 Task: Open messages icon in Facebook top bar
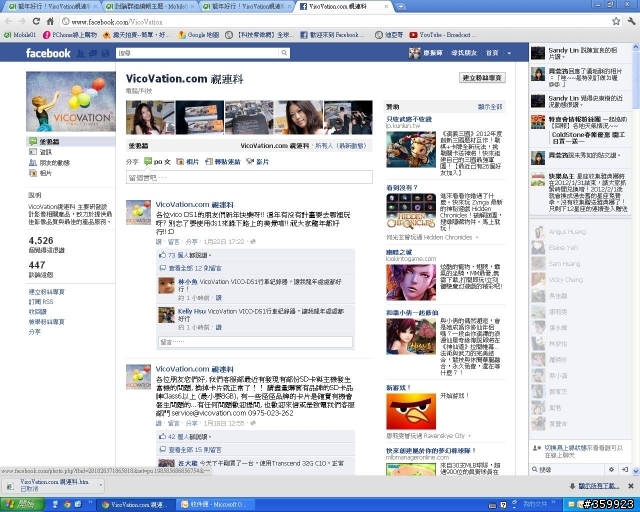click(93, 53)
